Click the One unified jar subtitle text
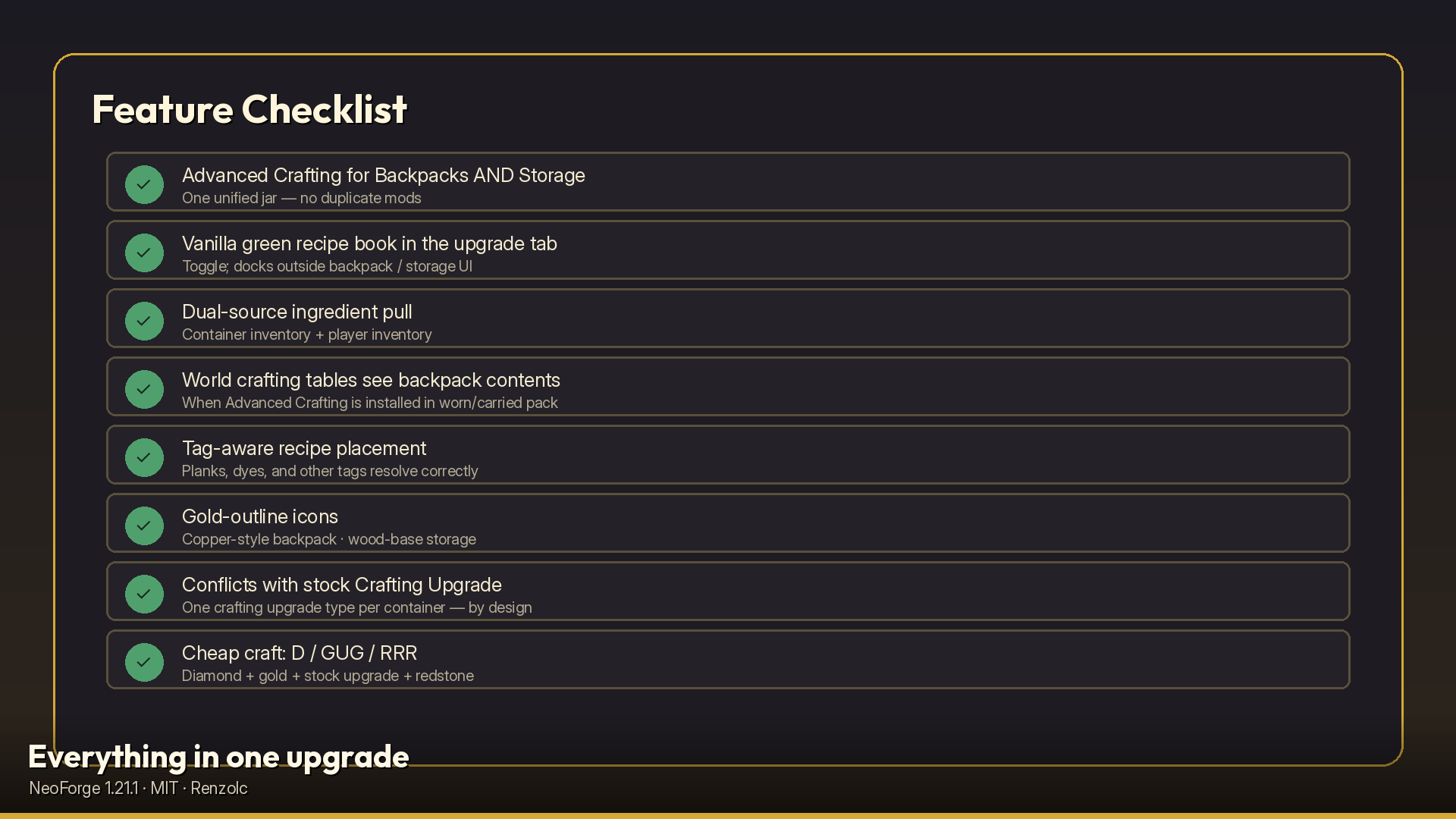 click(301, 198)
